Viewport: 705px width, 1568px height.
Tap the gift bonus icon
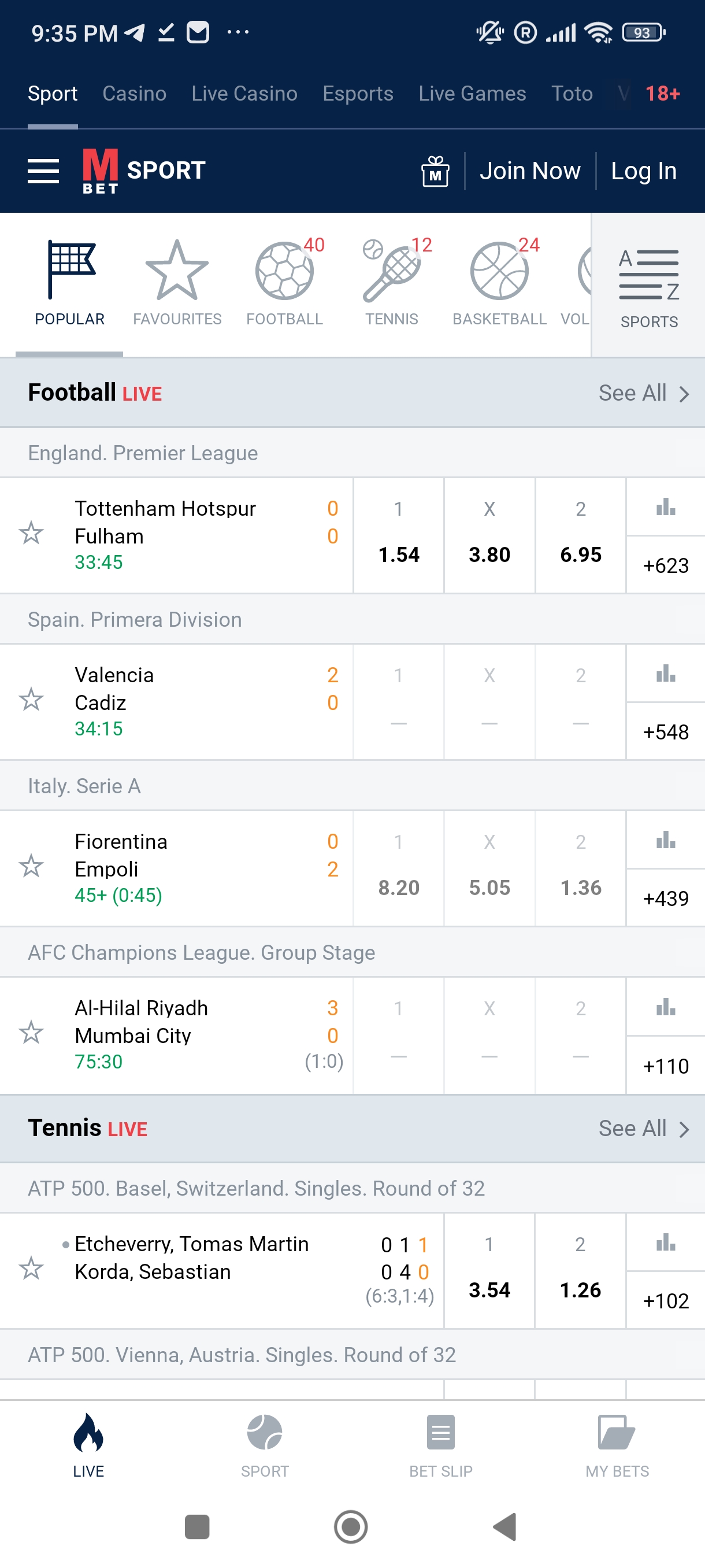[435, 171]
